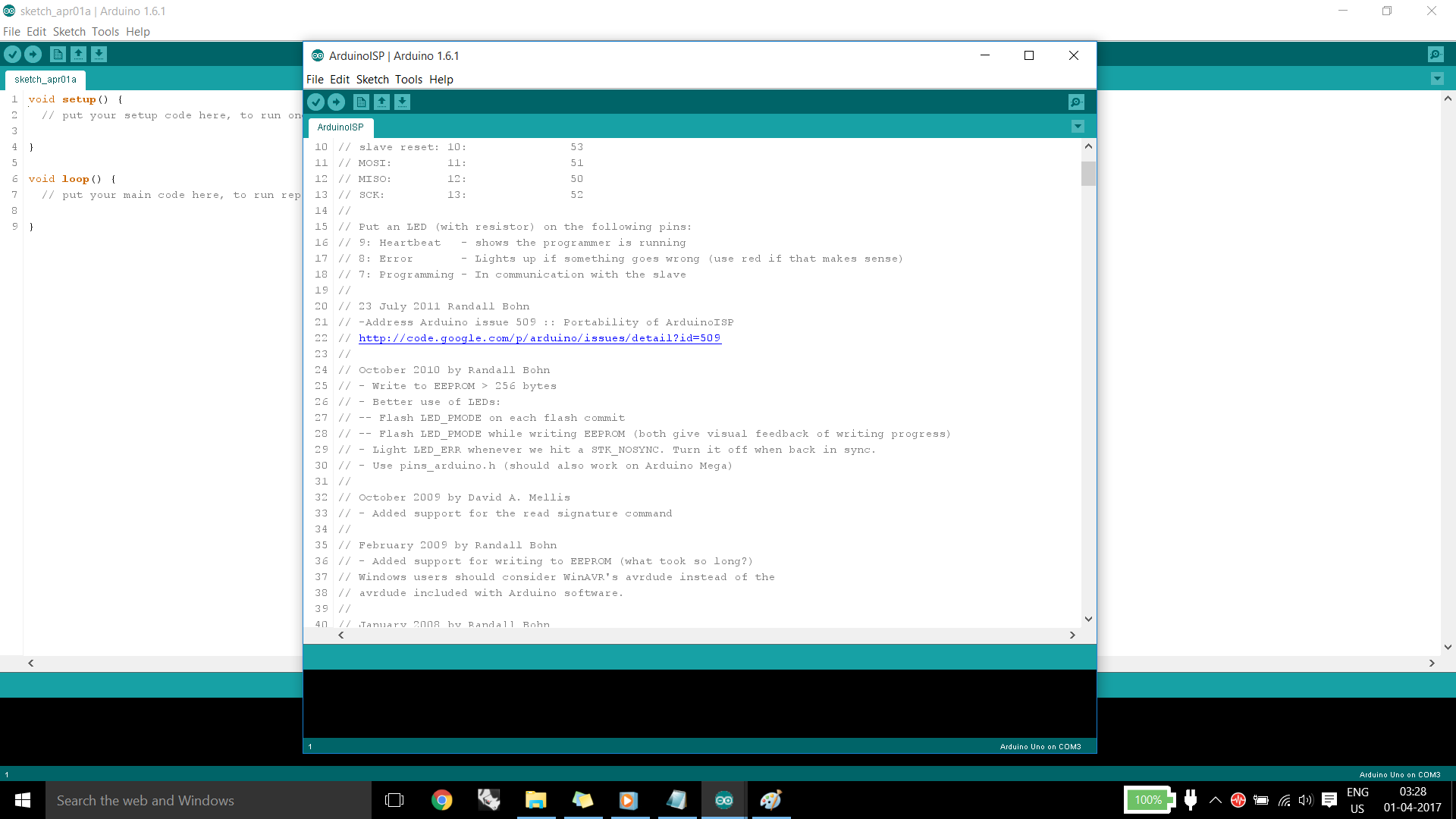The image size is (1456, 819).
Task: Click Open sketch icon in ArduinoISP window
Action: (382, 102)
